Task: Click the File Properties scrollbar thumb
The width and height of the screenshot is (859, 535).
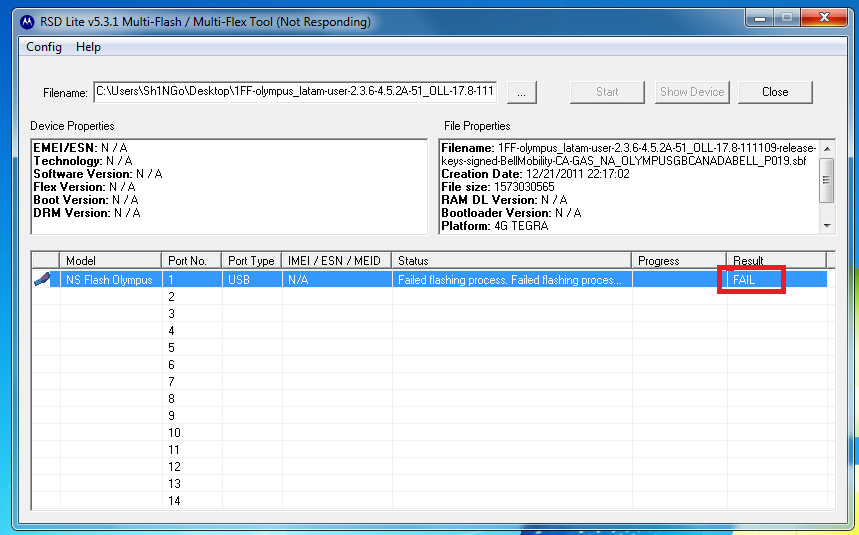Action: (827, 180)
